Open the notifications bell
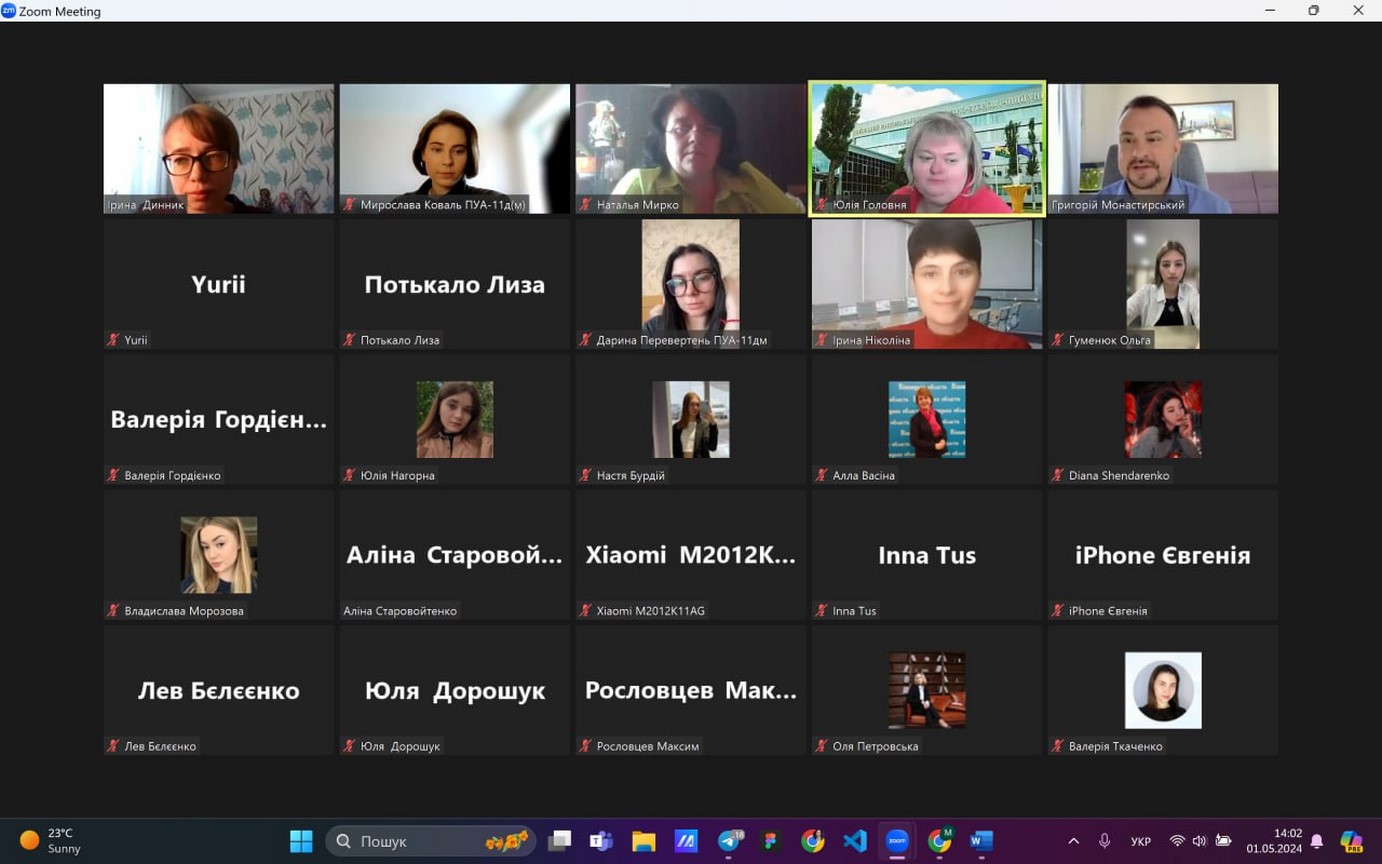The width and height of the screenshot is (1382, 864). click(x=1317, y=841)
